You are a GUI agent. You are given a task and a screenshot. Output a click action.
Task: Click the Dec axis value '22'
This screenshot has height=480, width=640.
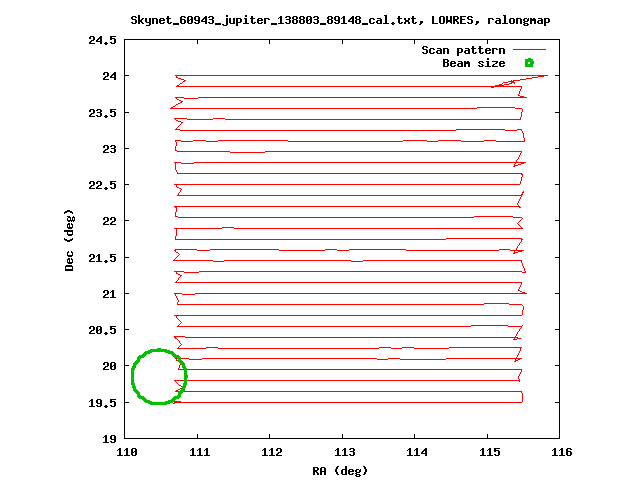click(x=109, y=221)
